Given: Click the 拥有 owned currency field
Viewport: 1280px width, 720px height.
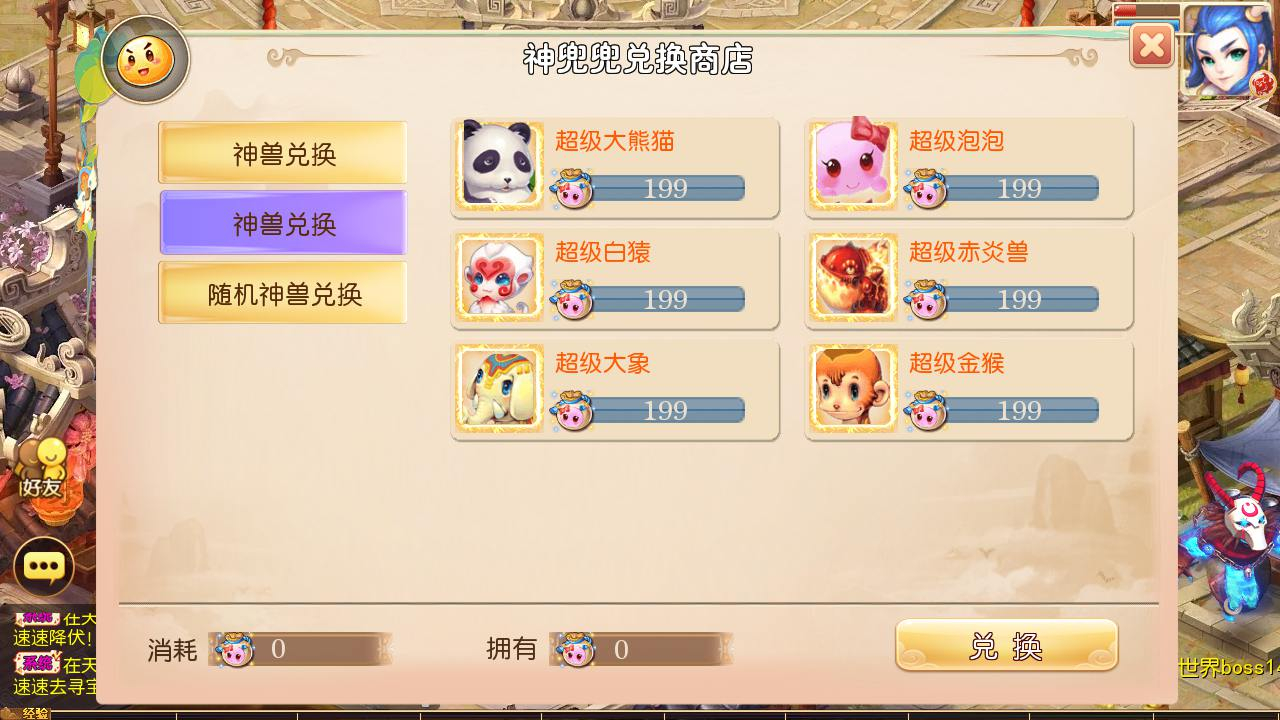Looking at the screenshot, I should pos(641,649).
